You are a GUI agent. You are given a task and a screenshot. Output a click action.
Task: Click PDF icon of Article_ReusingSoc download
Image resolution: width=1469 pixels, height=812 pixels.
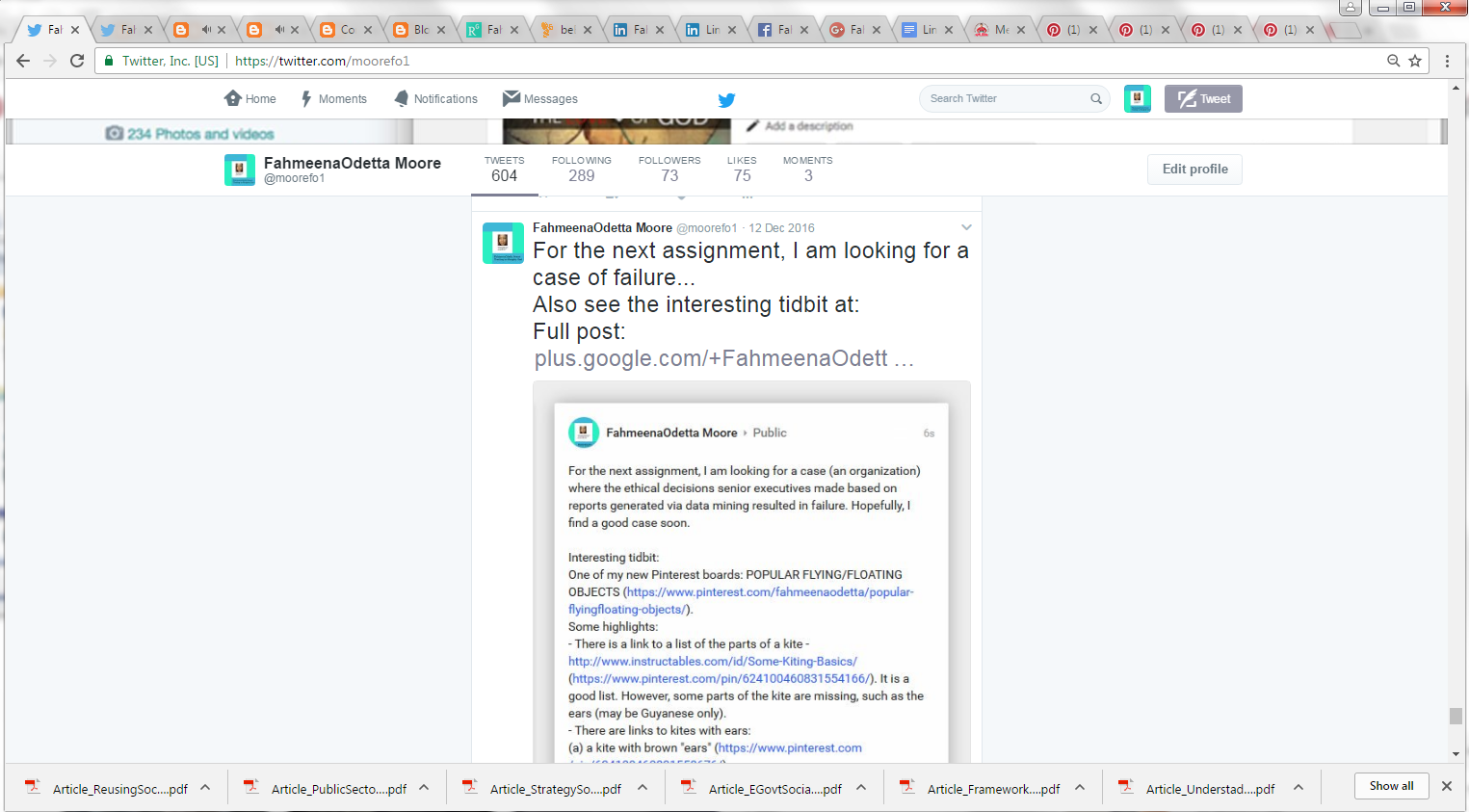point(33,787)
